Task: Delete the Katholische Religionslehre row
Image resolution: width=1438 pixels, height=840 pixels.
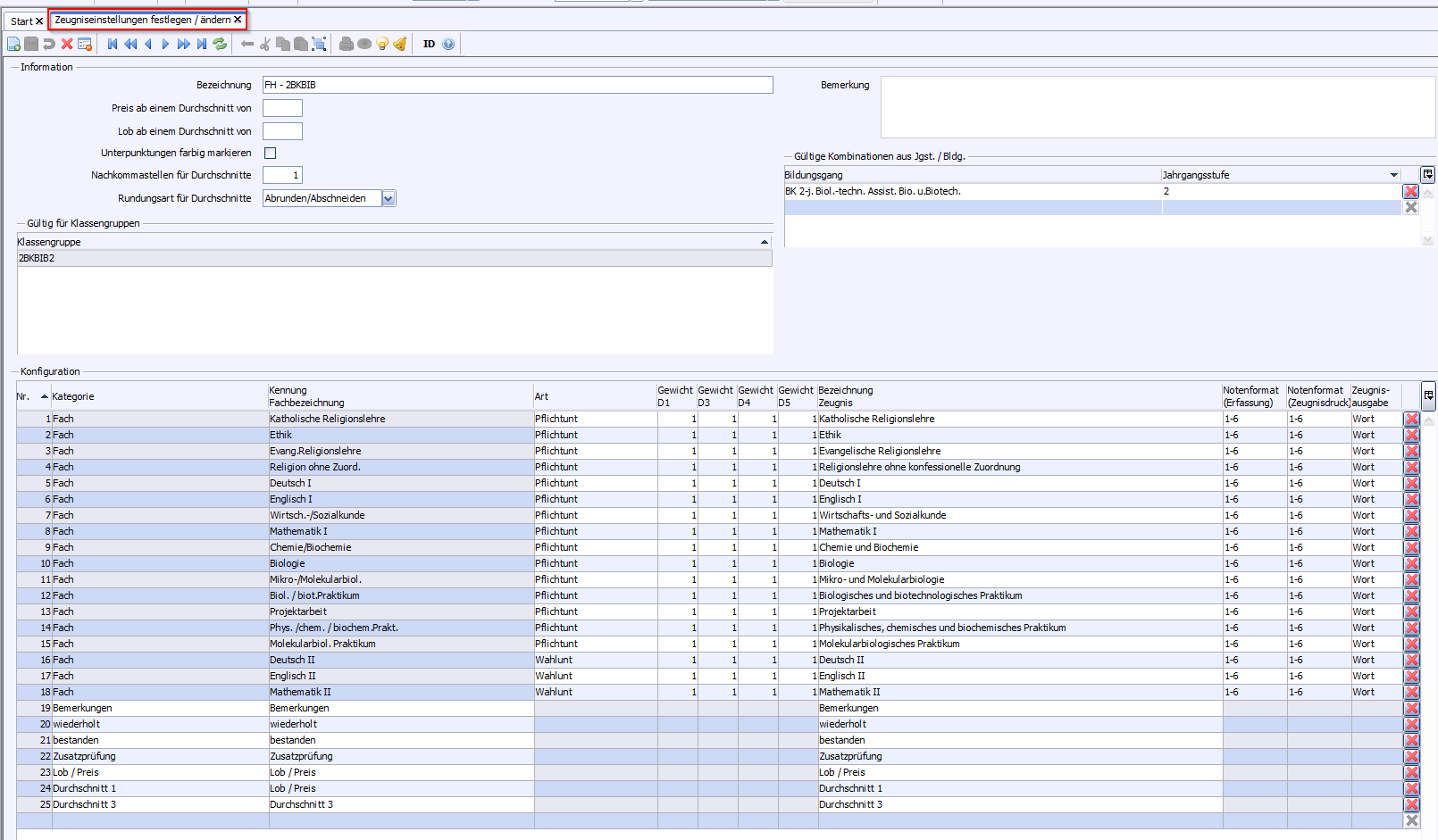Action: [1411, 419]
